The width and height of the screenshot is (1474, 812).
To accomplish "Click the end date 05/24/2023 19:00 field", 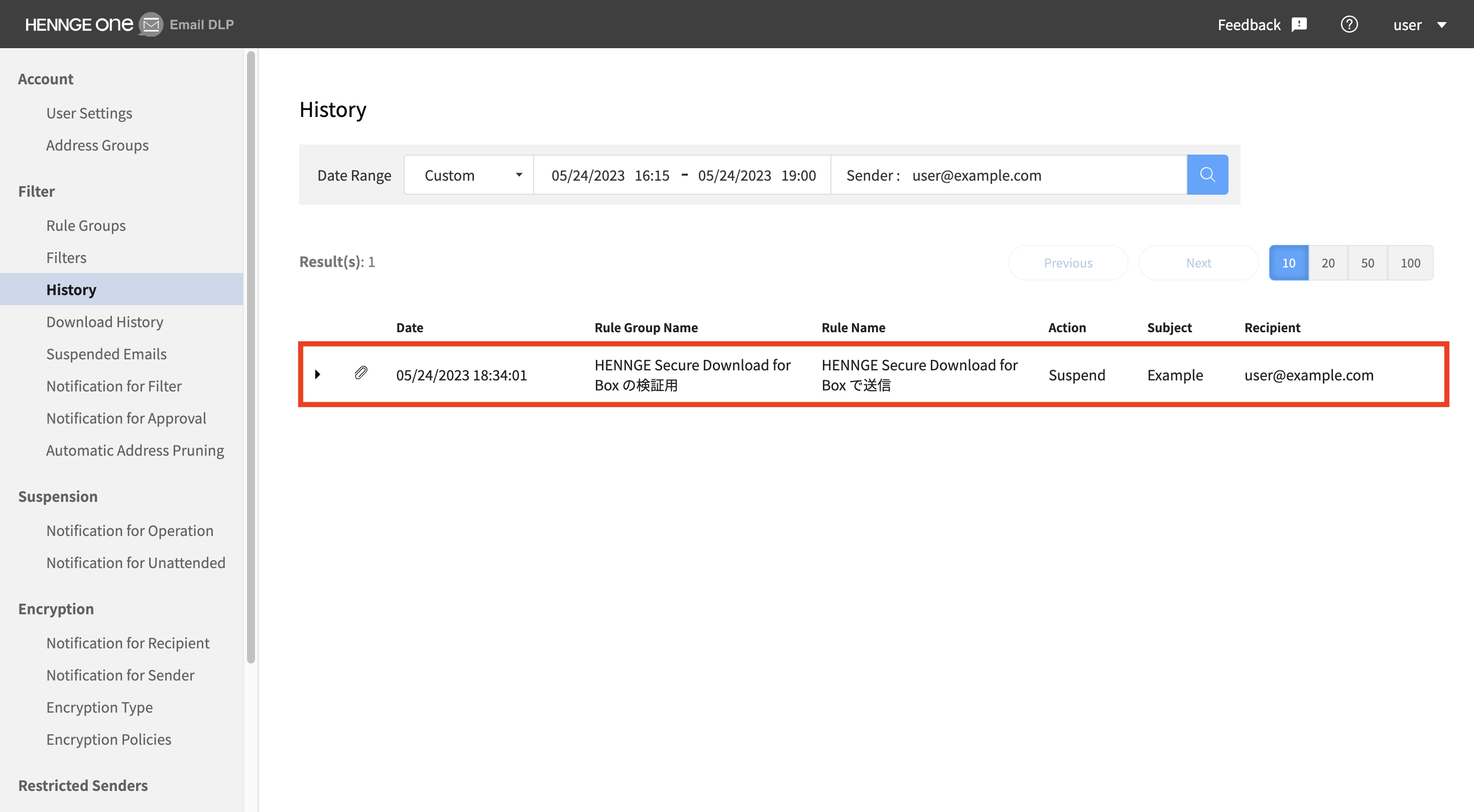I will tap(757, 175).
